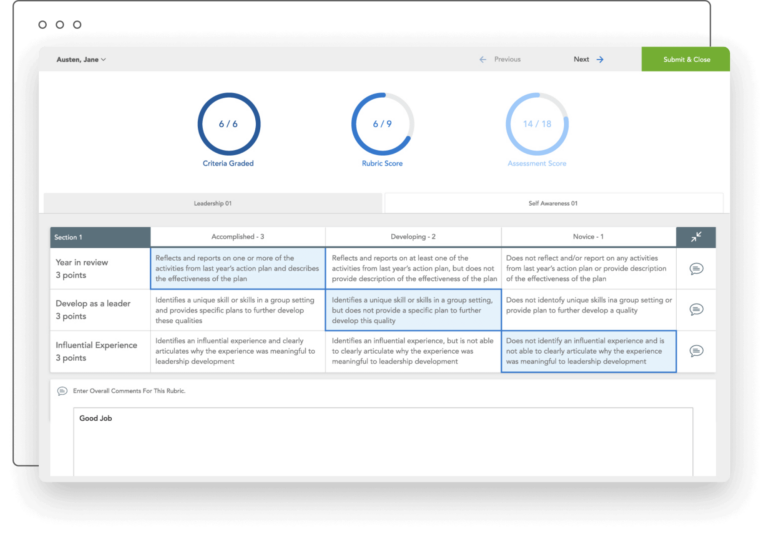Image resolution: width=768 pixels, height=535 pixels.
Task: Select Accomplished cell for Influential Experience
Action: coord(238,351)
